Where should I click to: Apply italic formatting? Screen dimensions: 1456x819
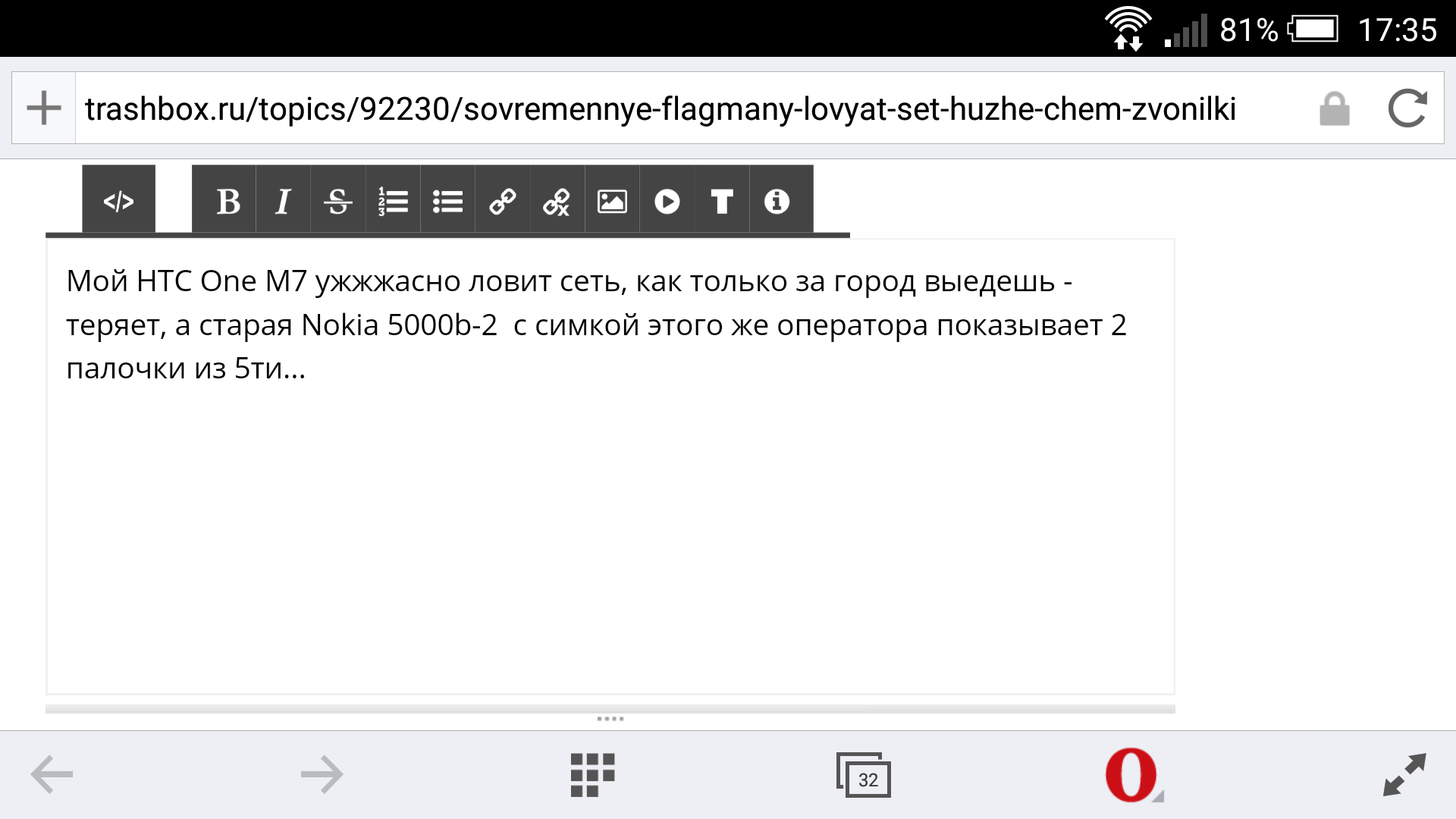point(283,201)
